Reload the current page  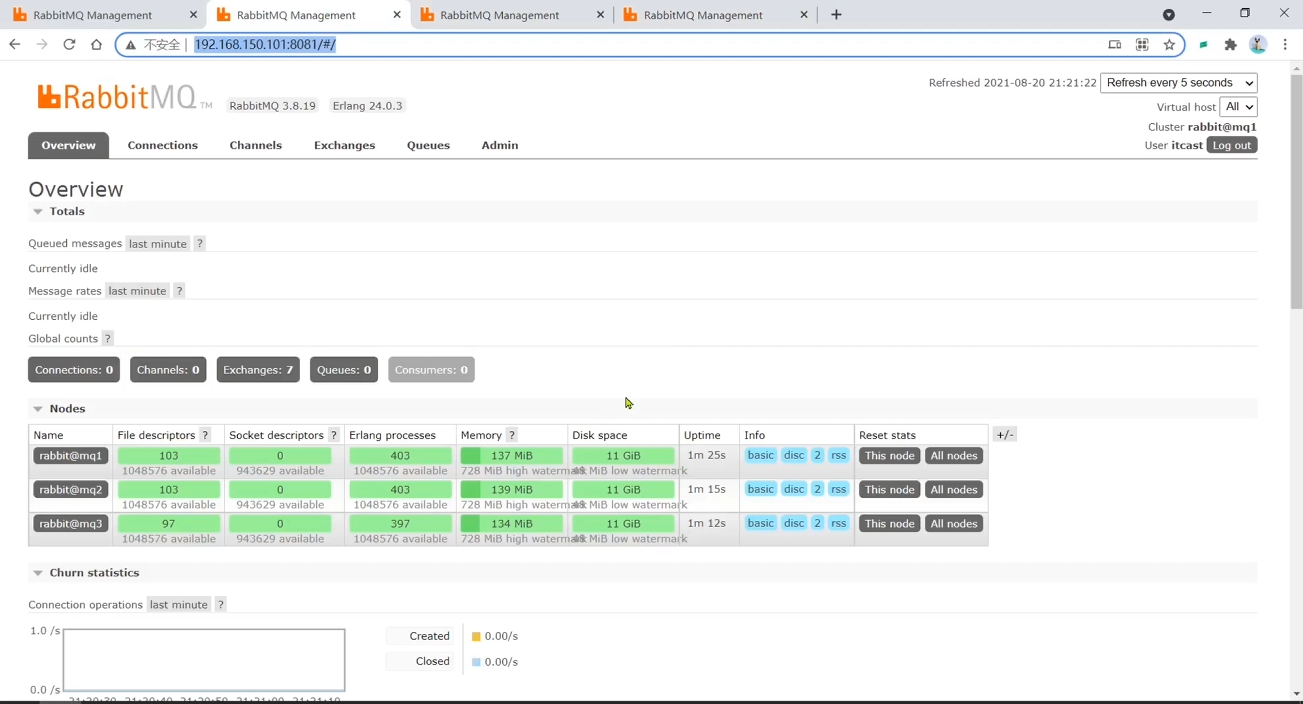pyautogui.click(x=69, y=44)
